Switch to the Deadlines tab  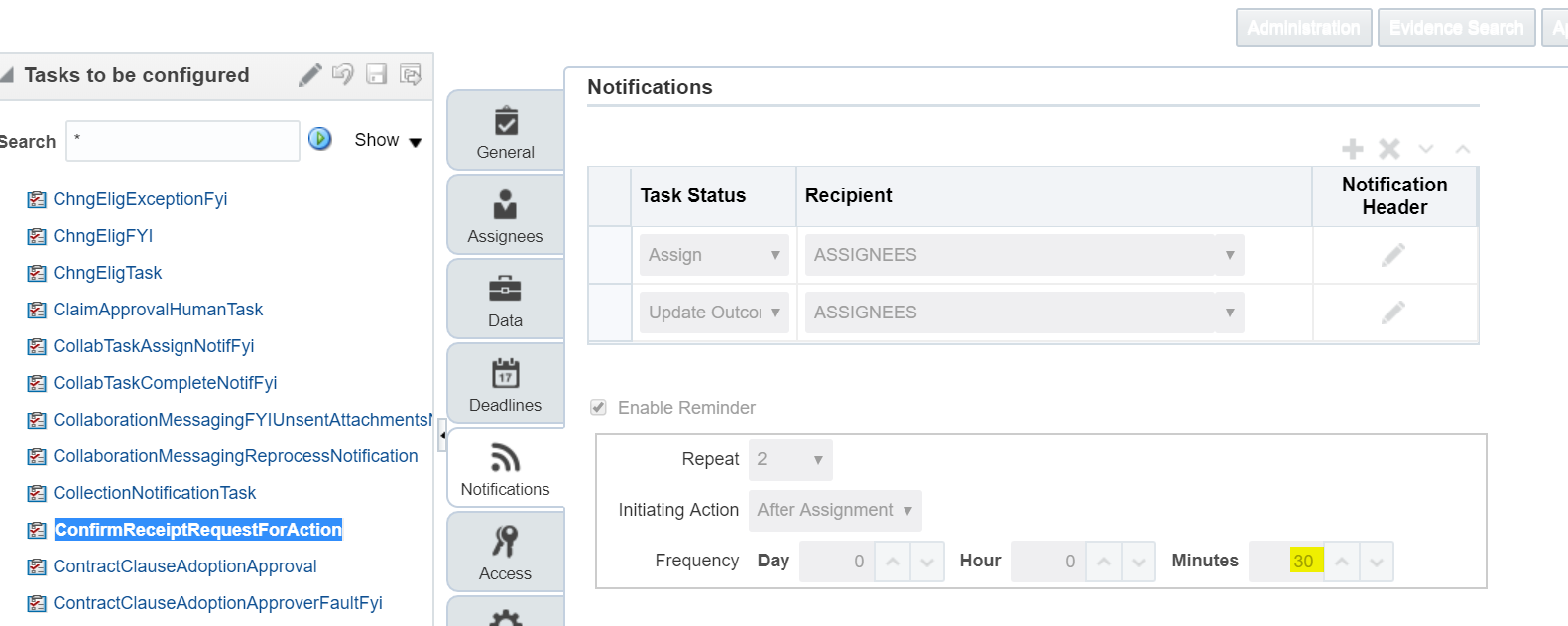(506, 383)
